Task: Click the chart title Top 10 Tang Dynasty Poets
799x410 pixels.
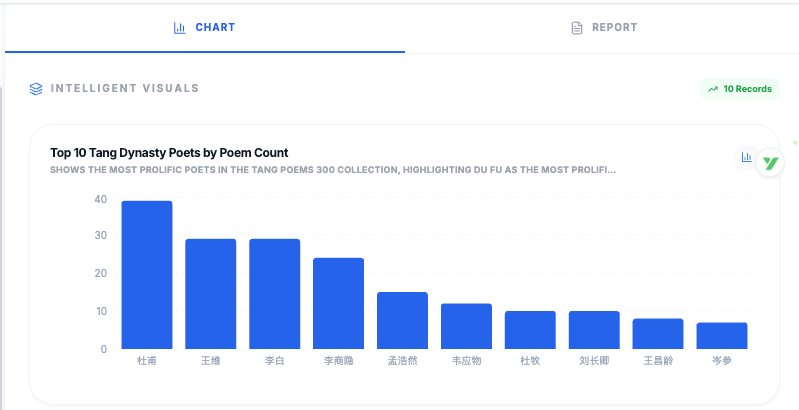Action: pyautogui.click(x=169, y=153)
